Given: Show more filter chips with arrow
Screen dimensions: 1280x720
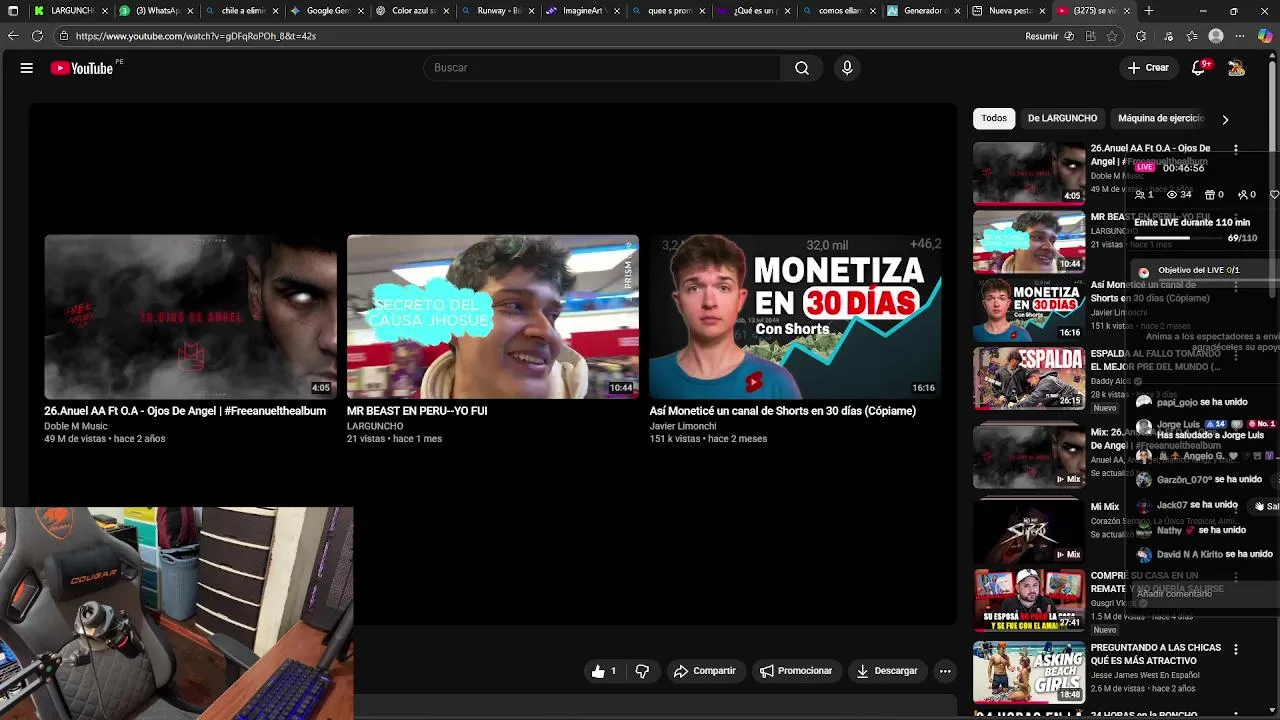Looking at the screenshot, I should 1225,119.
